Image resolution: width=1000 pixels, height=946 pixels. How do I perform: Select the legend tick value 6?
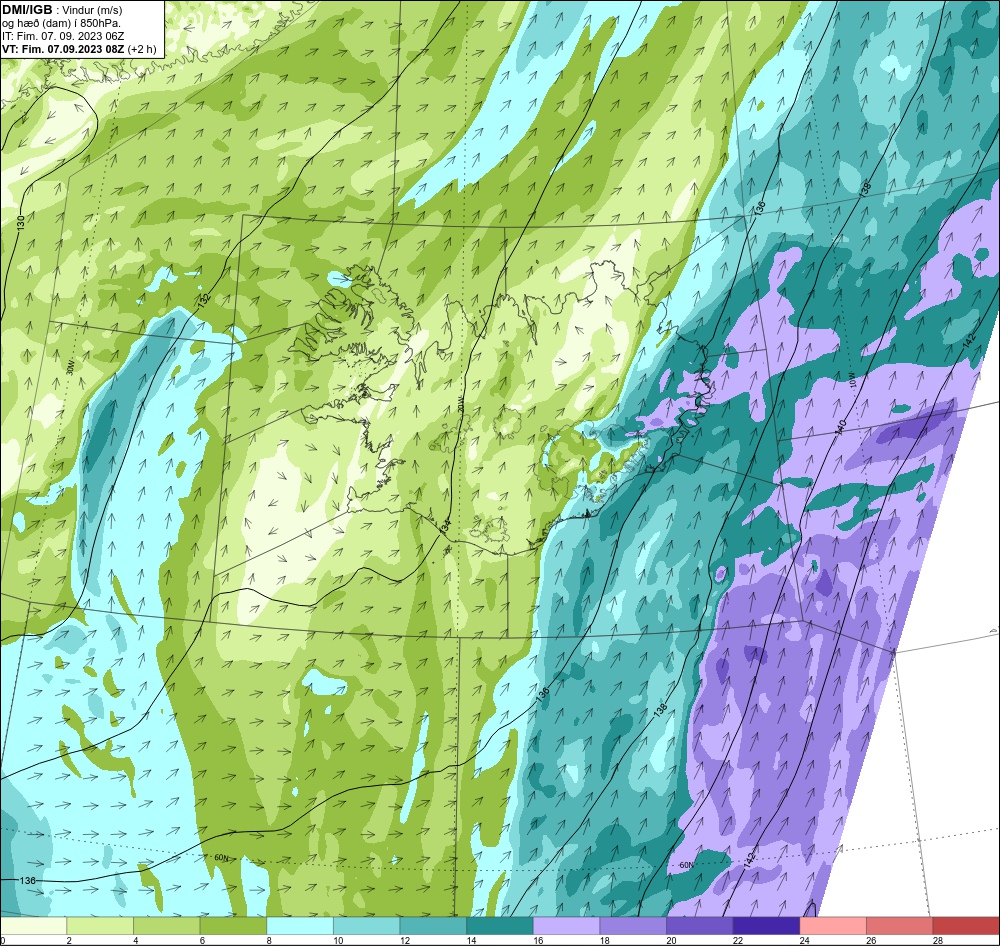tap(202, 940)
